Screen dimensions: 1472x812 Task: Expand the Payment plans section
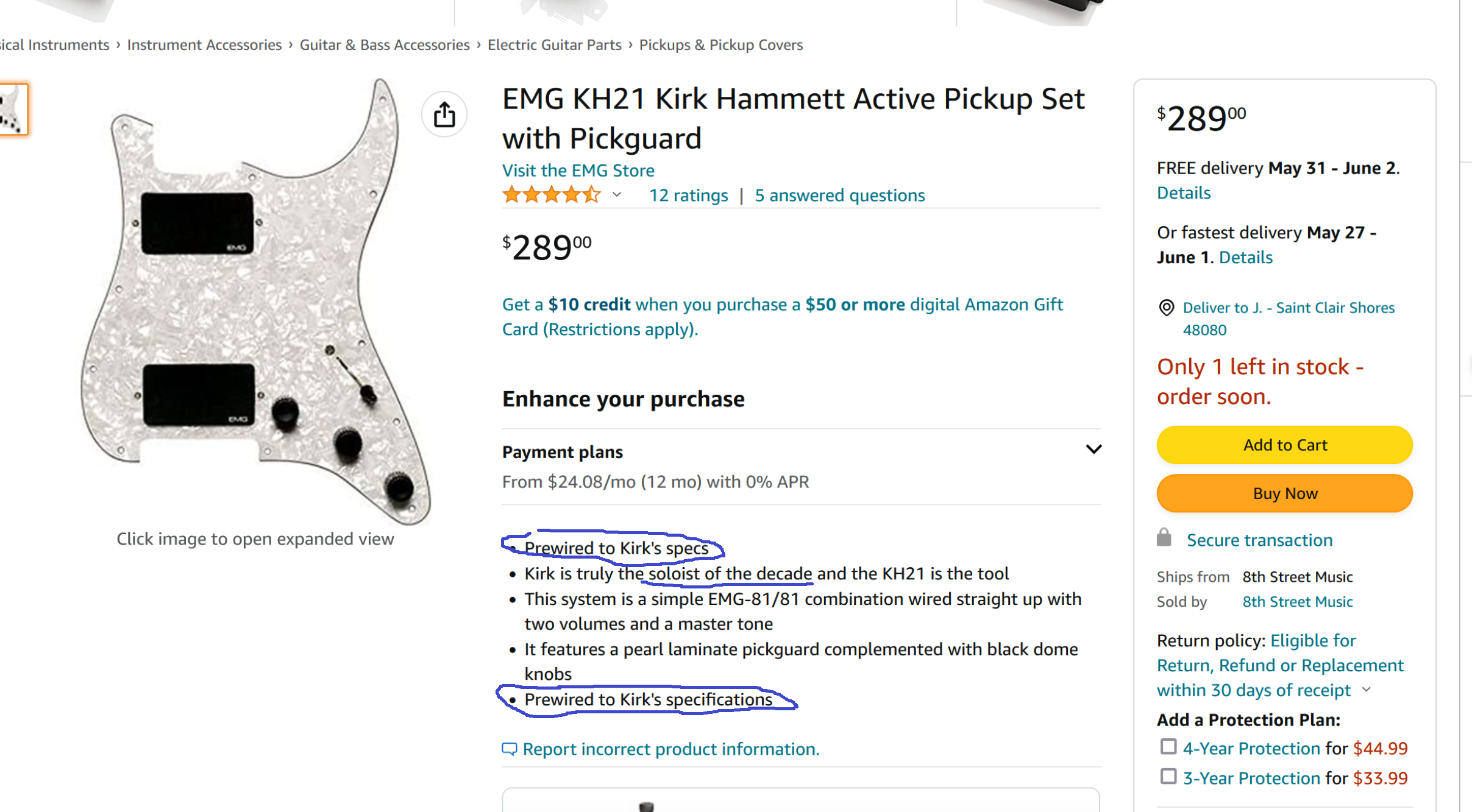coord(1093,450)
